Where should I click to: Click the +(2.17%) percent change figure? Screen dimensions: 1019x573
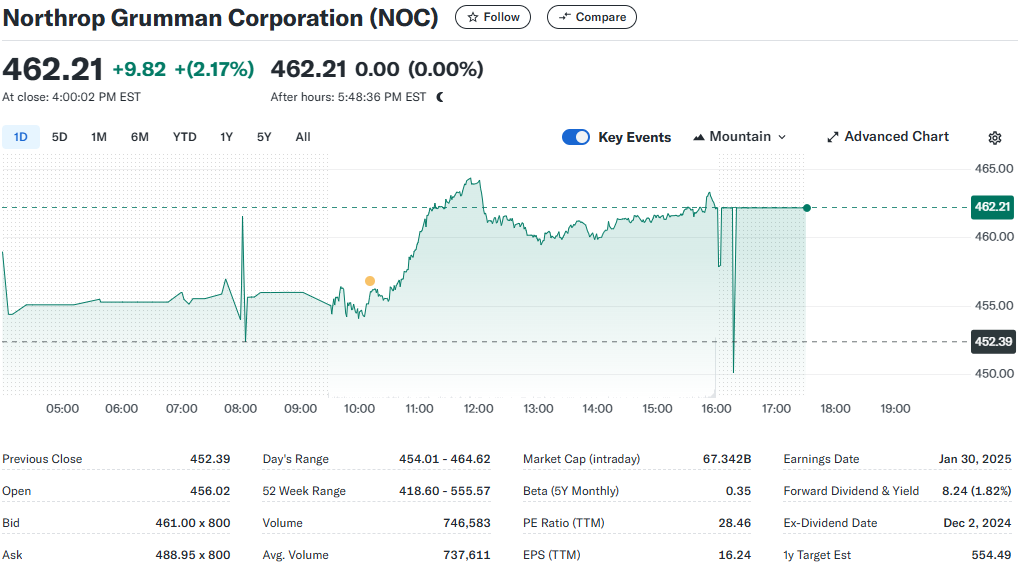214,69
